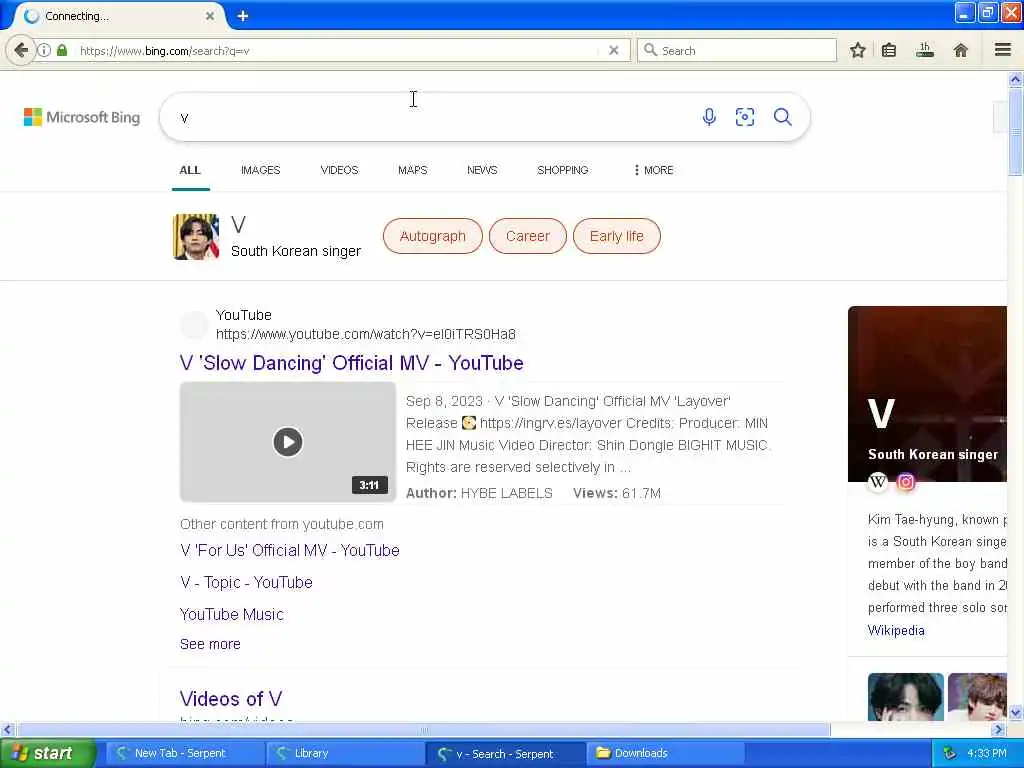
Task: Click the system tray icon near clock
Action: (950, 754)
